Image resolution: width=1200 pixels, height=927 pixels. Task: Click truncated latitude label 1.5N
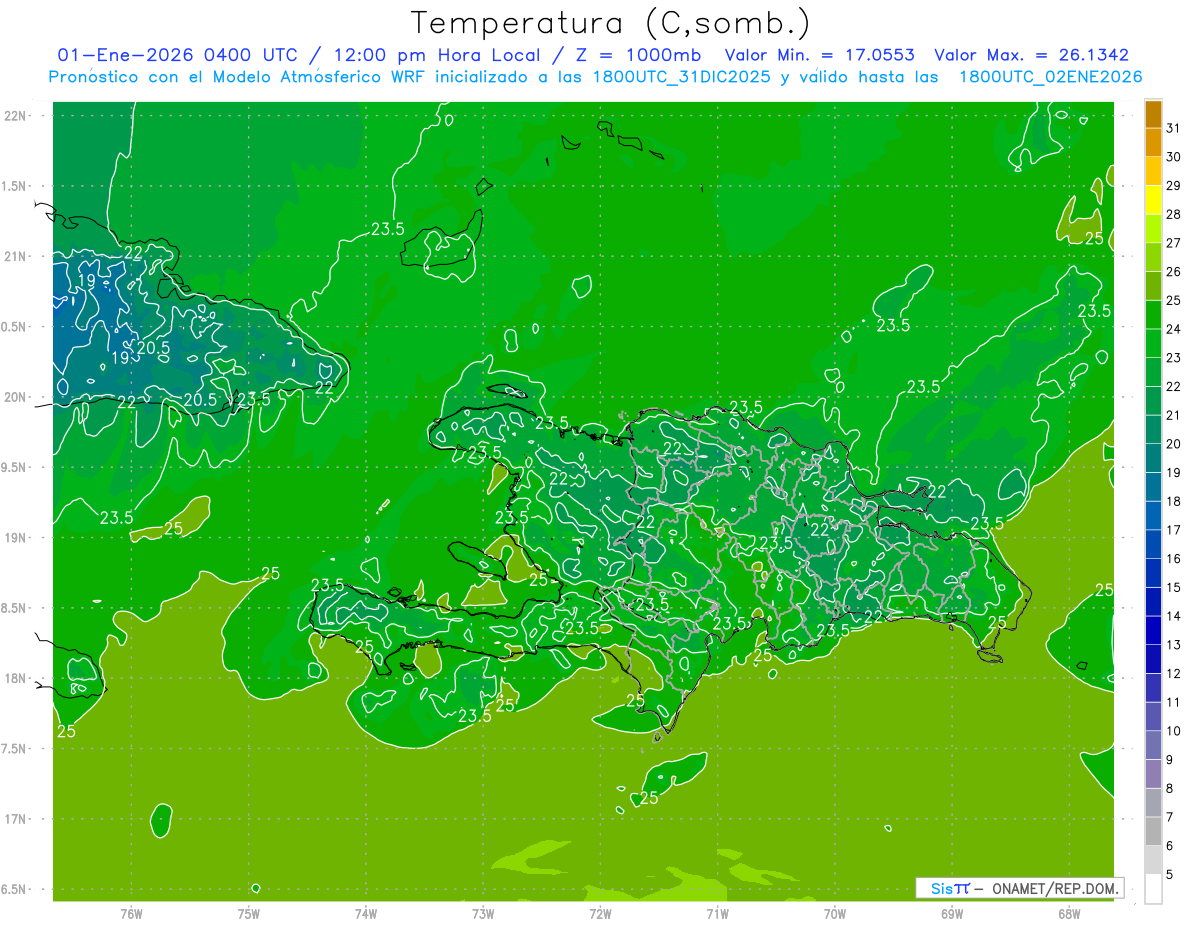pyautogui.click(x=15, y=186)
